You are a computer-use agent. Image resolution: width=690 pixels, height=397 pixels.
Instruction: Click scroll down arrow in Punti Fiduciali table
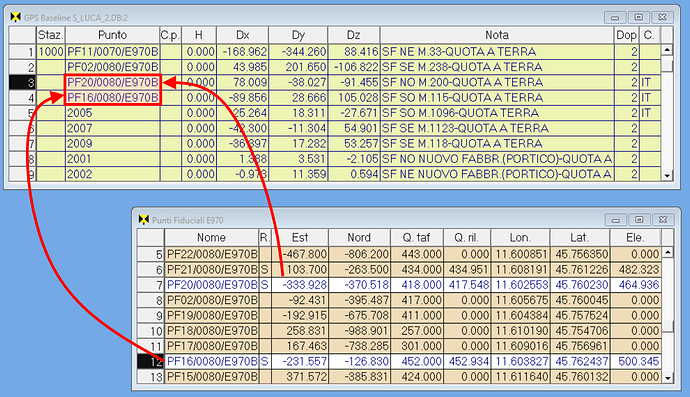tap(668, 378)
